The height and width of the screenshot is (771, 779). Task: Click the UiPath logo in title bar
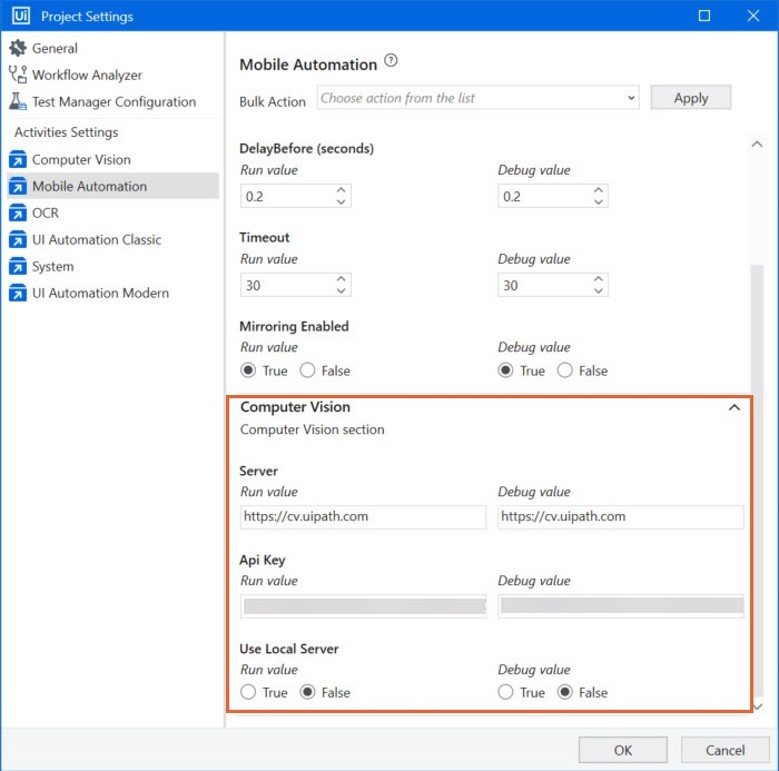click(x=20, y=16)
